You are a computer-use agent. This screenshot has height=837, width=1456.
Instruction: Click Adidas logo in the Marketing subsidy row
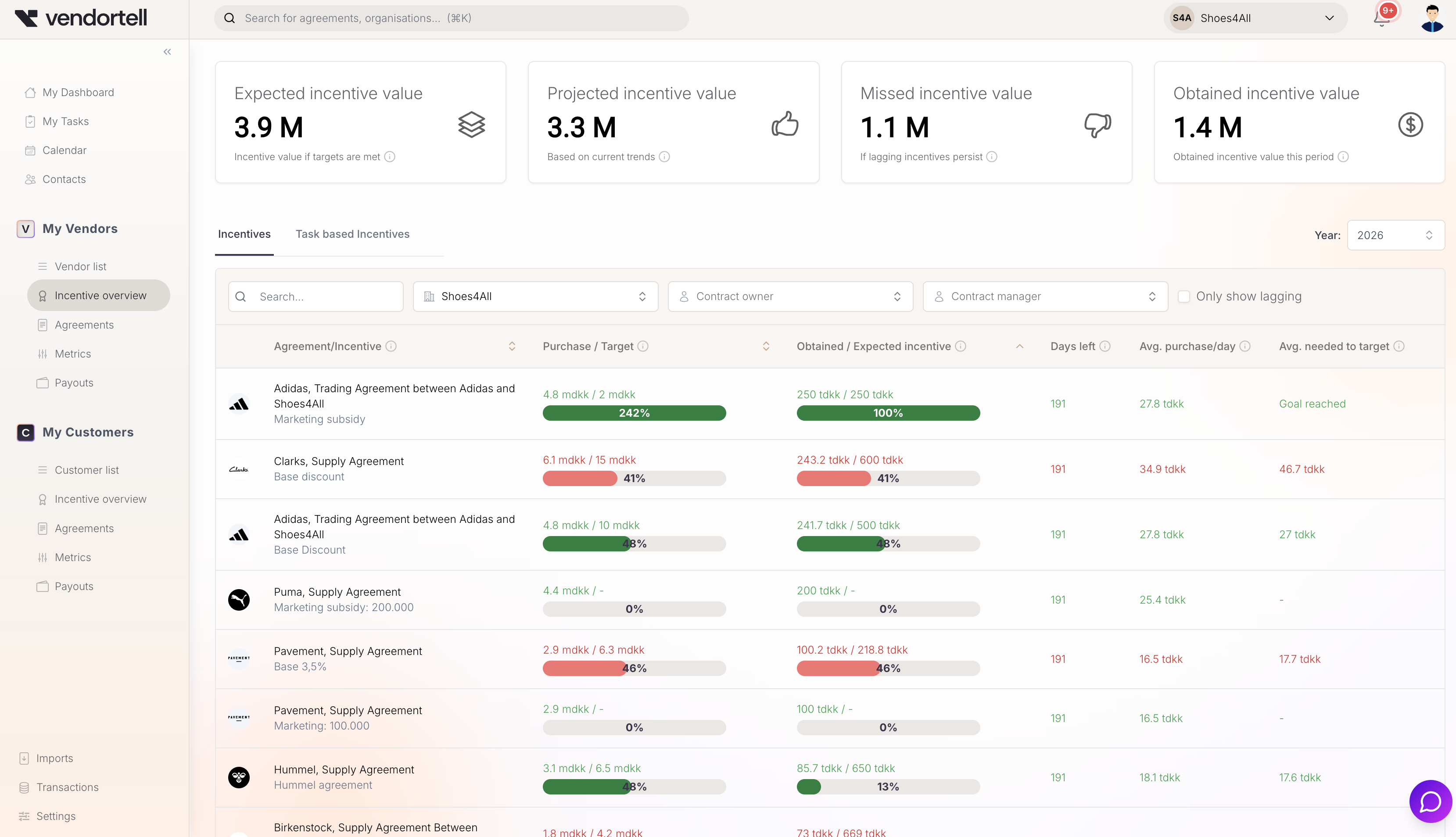tap(239, 404)
